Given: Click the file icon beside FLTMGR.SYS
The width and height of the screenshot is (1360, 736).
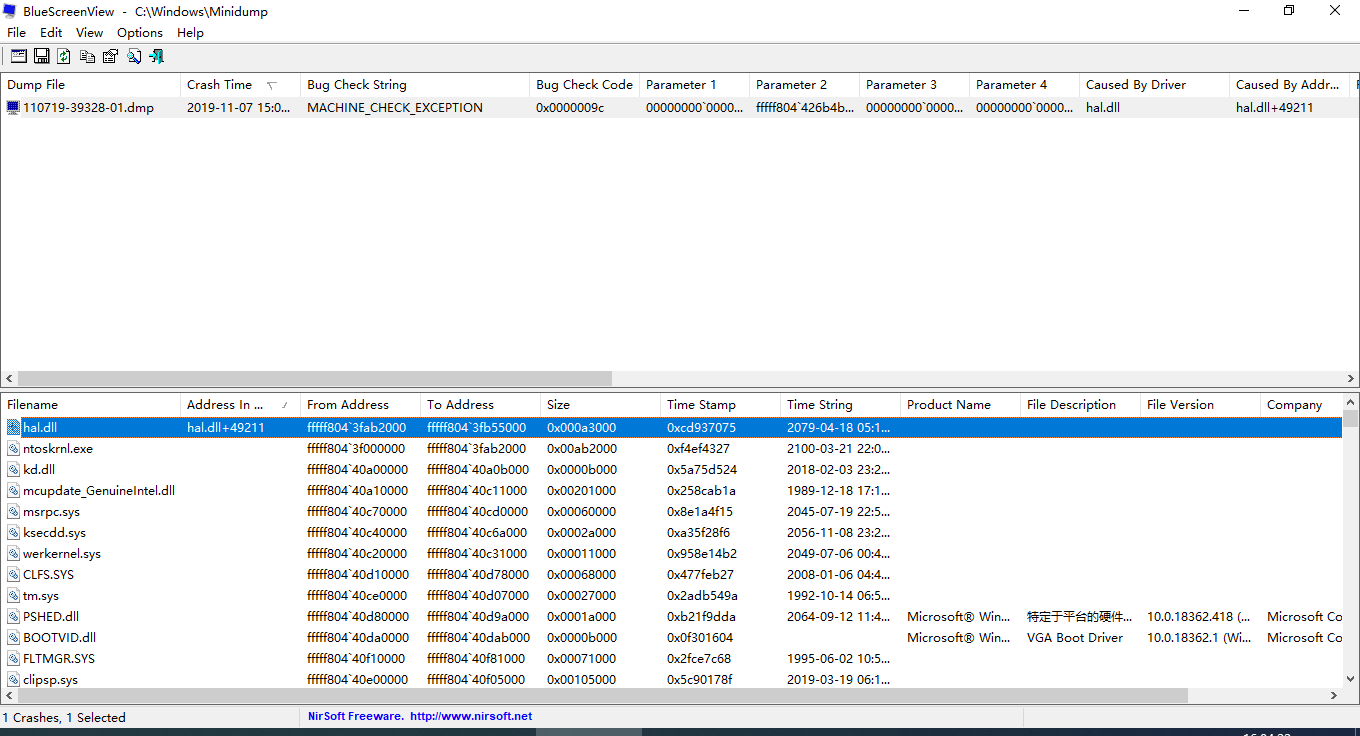Looking at the screenshot, I should tap(14, 658).
